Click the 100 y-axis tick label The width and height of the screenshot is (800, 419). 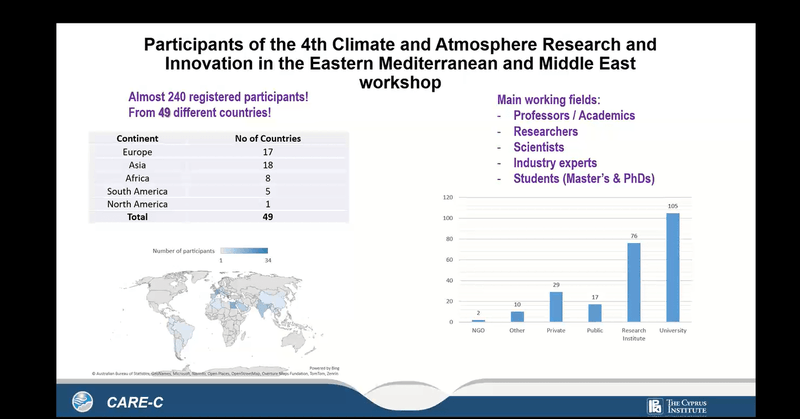pyautogui.click(x=447, y=218)
